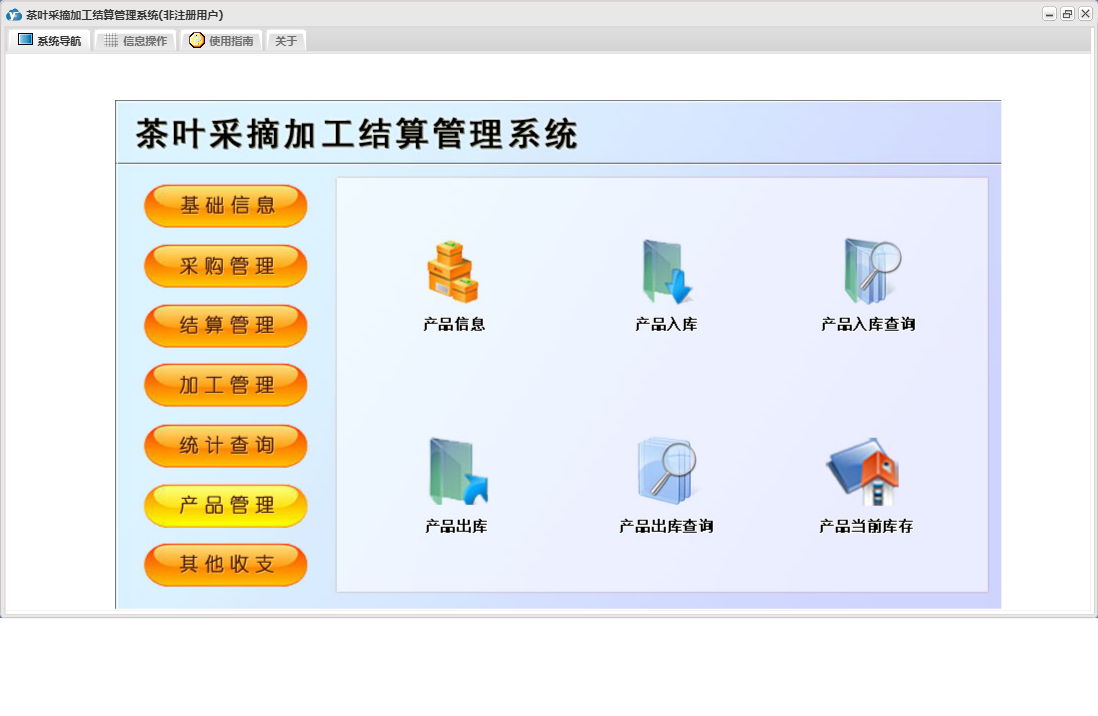Viewport: 1098px width, 716px height.
Task: Close the application window
Action: coord(1085,14)
